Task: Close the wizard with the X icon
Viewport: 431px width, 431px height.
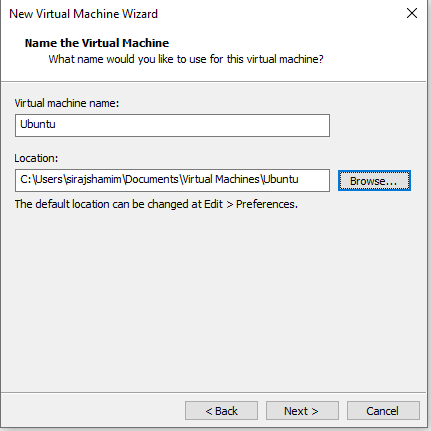Action: [x=412, y=13]
